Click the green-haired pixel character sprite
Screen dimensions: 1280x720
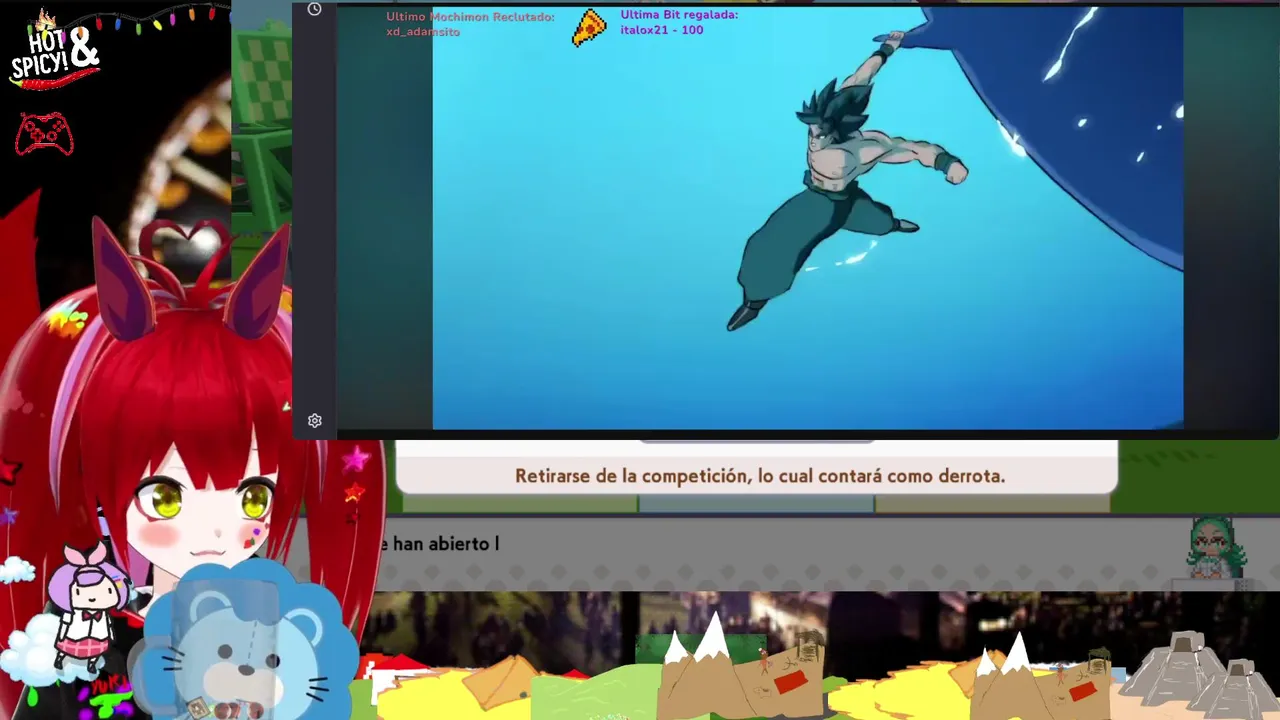tap(1215, 547)
